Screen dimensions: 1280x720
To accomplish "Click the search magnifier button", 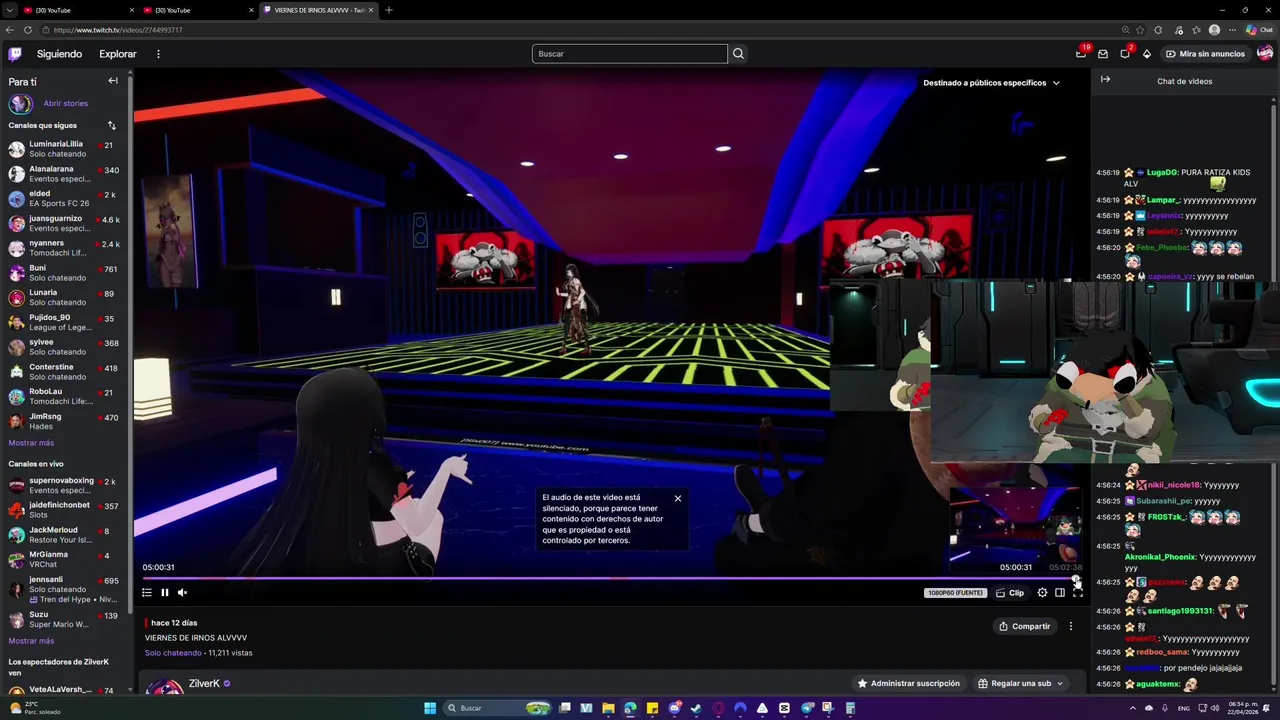I will [x=738, y=54].
